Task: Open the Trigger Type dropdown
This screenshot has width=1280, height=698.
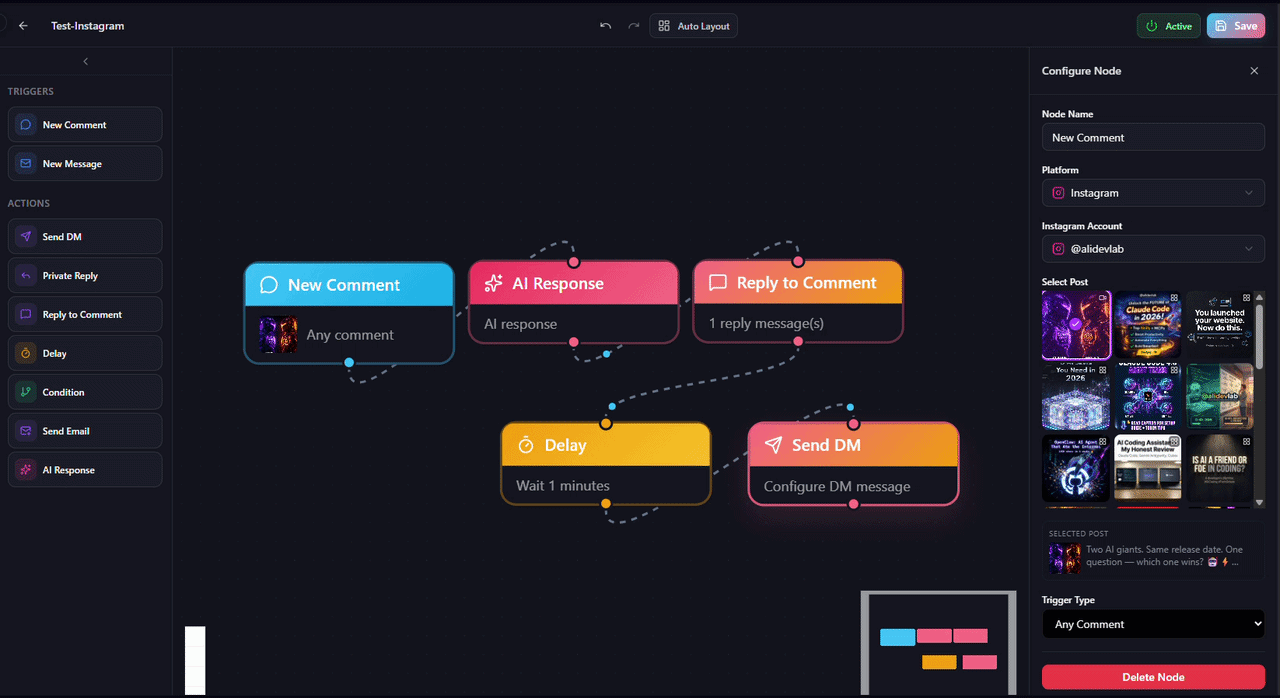Action: (1153, 624)
